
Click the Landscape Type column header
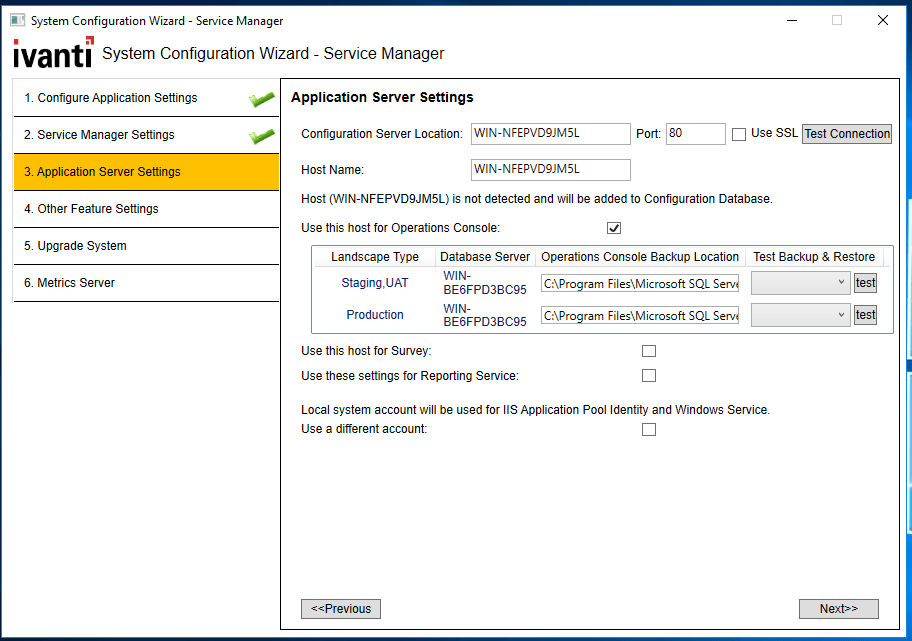375,257
